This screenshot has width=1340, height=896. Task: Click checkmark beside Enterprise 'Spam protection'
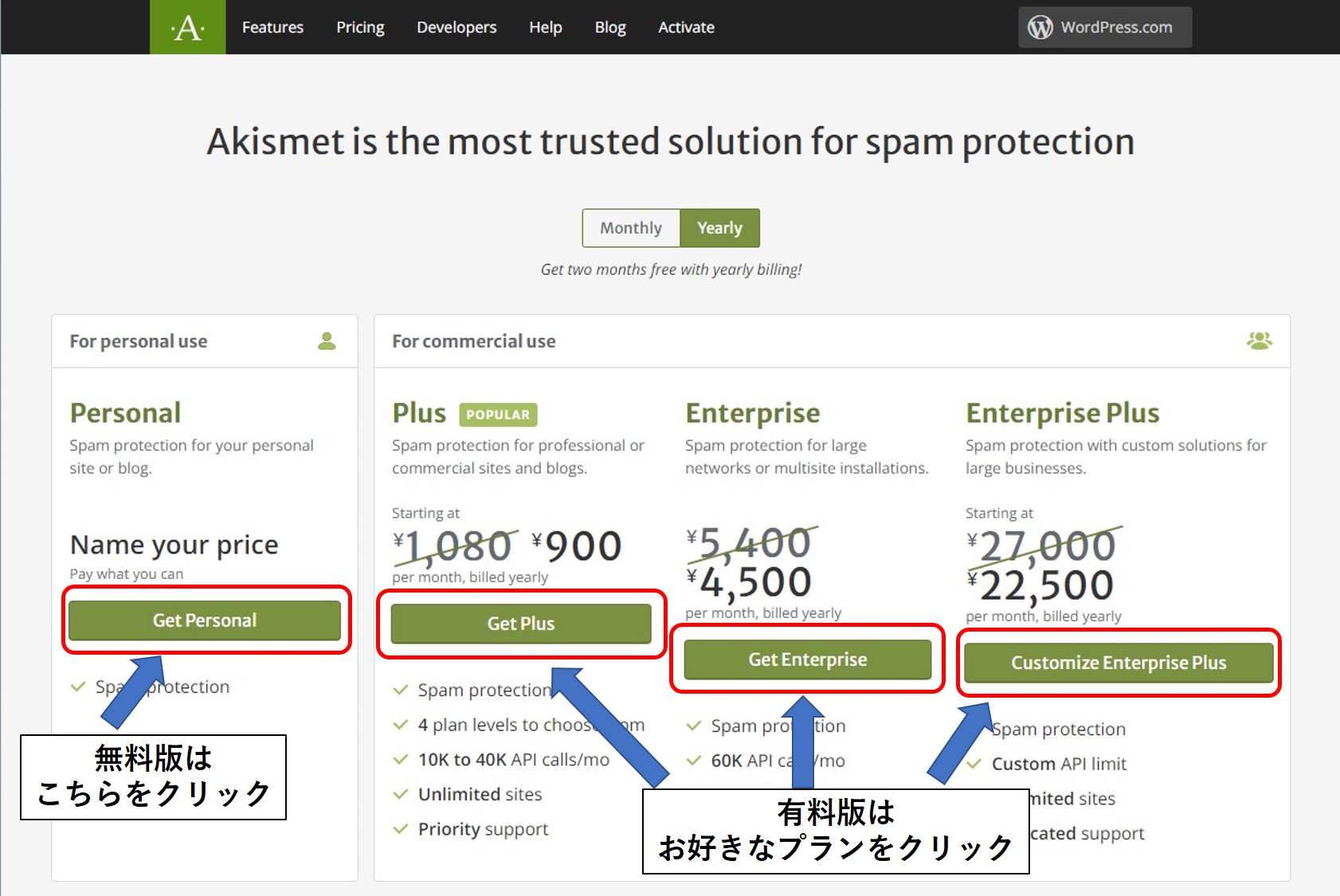[694, 726]
